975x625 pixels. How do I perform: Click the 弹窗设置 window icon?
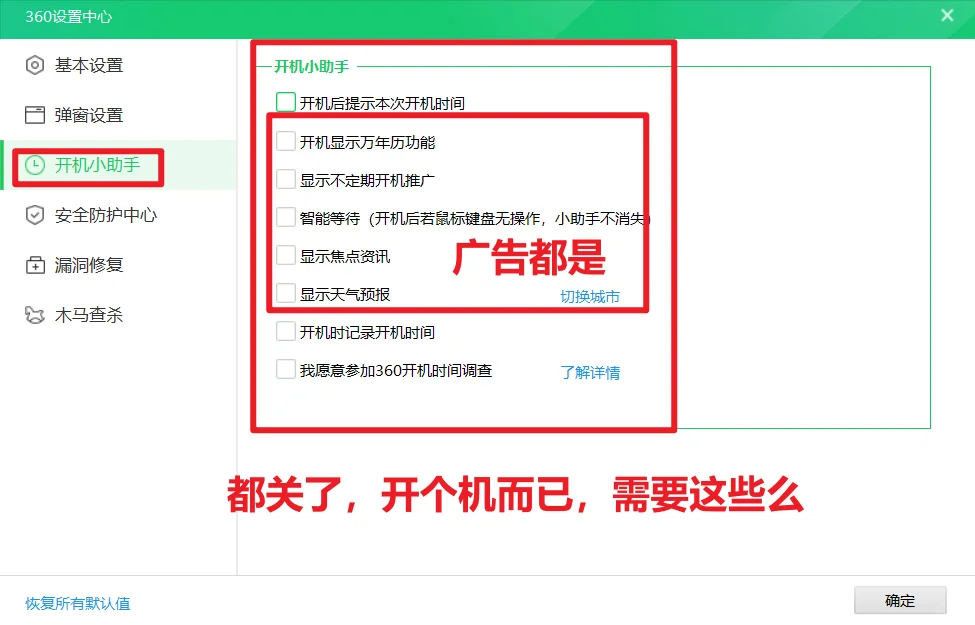[35, 115]
